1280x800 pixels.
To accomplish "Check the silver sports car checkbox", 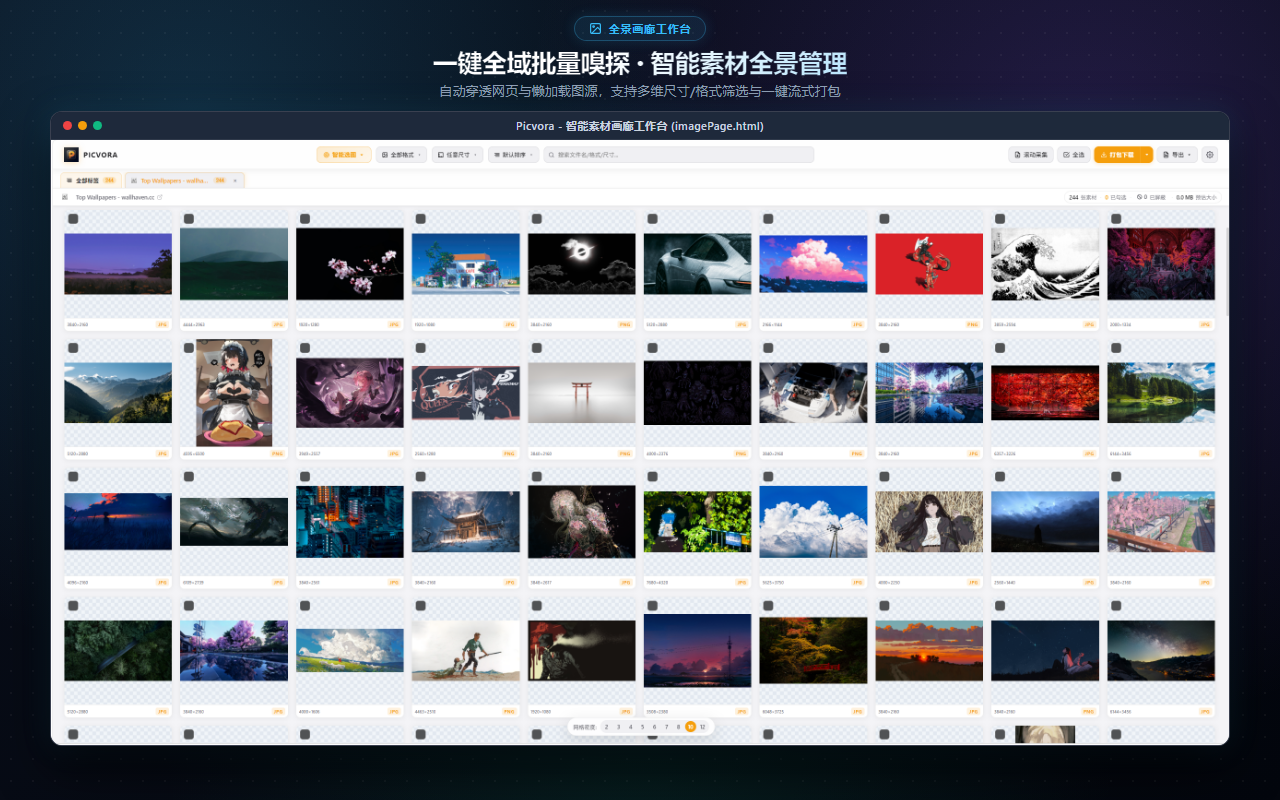I will (x=653, y=219).
